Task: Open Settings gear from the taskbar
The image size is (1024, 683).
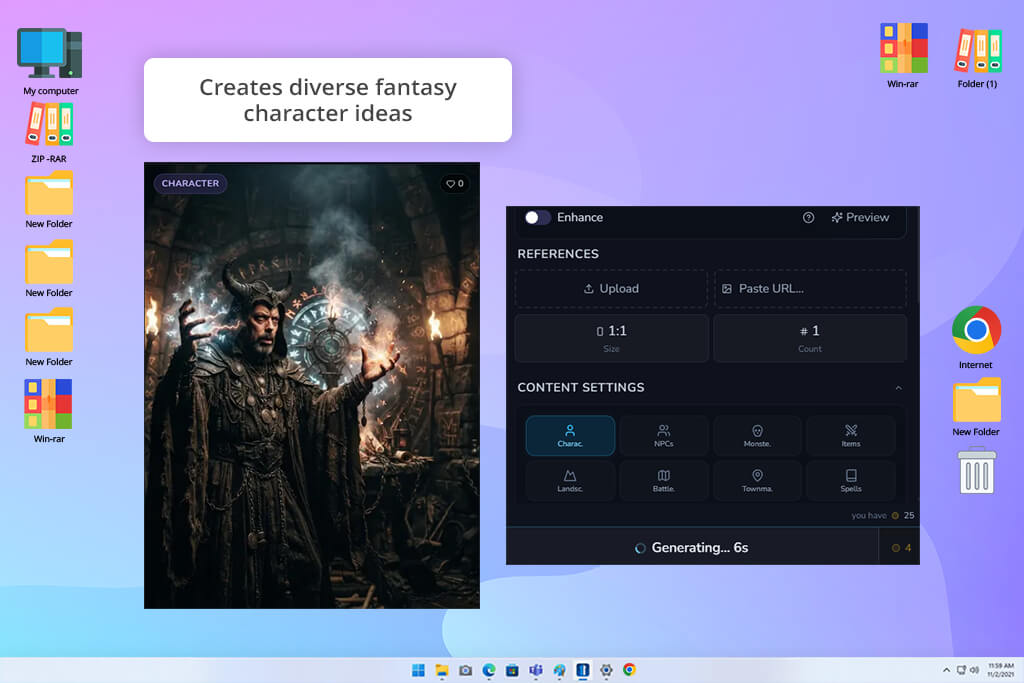Action: point(606,670)
